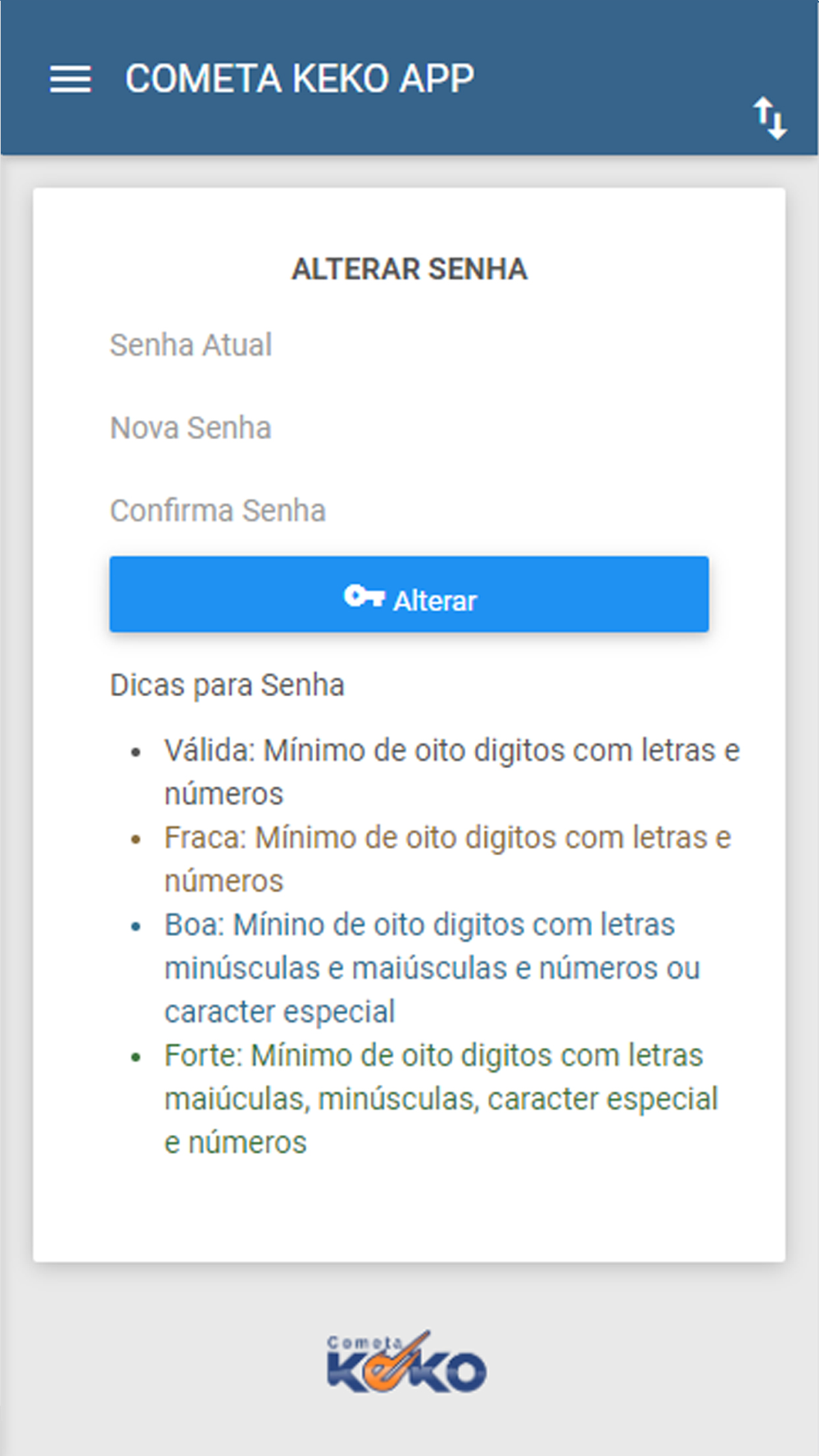The height and width of the screenshot is (1456, 819).
Task: Click the Fraca password tip line
Action: pos(448,859)
